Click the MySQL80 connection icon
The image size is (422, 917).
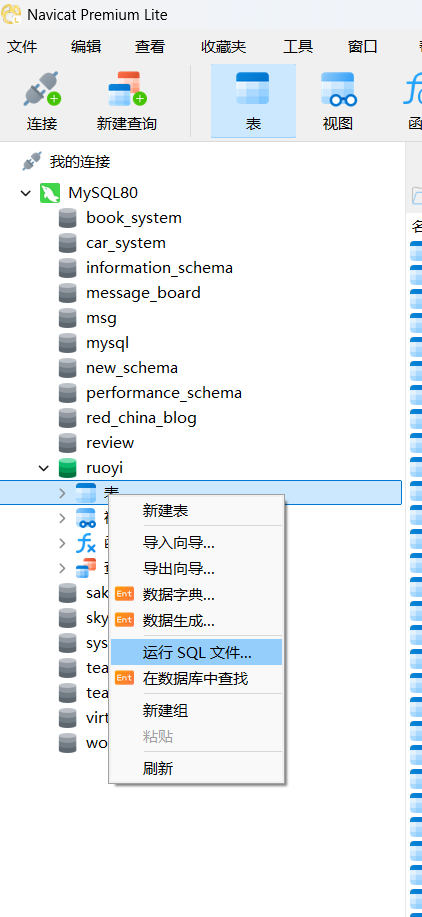pyautogui.click(x=50, y=192)
